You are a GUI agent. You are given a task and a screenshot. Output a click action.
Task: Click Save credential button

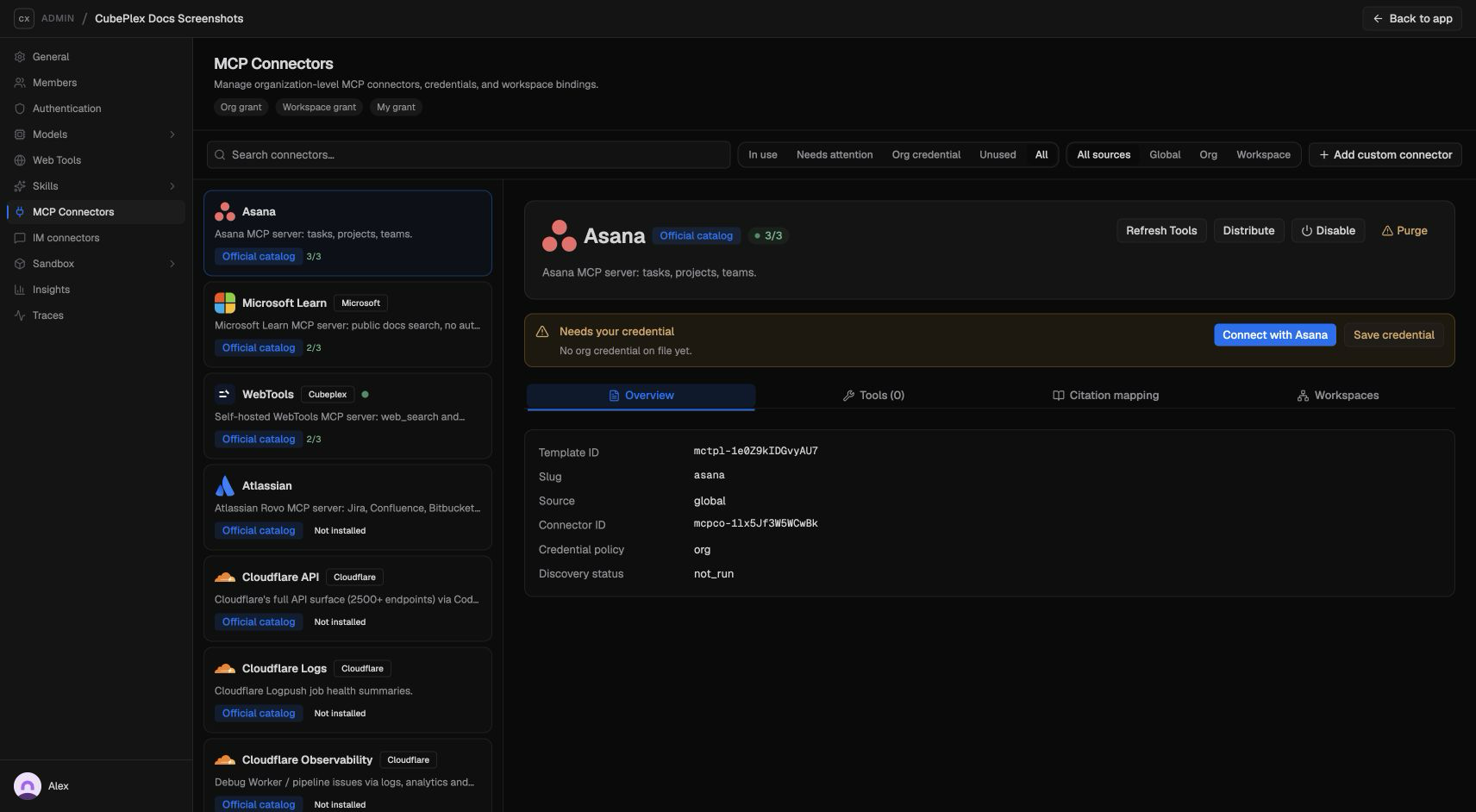pyautogui.click(x=1393, y=335)
